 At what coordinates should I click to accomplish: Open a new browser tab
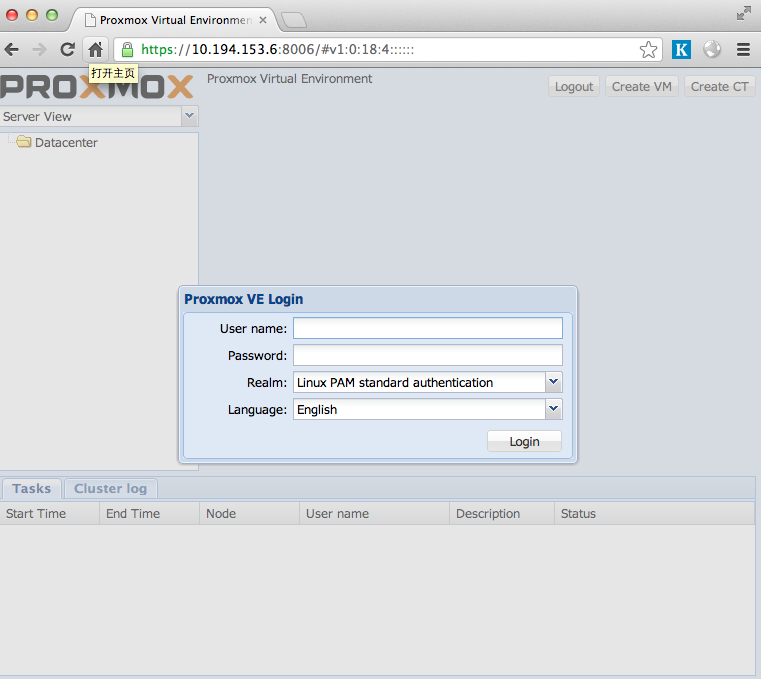pos(294,20)
